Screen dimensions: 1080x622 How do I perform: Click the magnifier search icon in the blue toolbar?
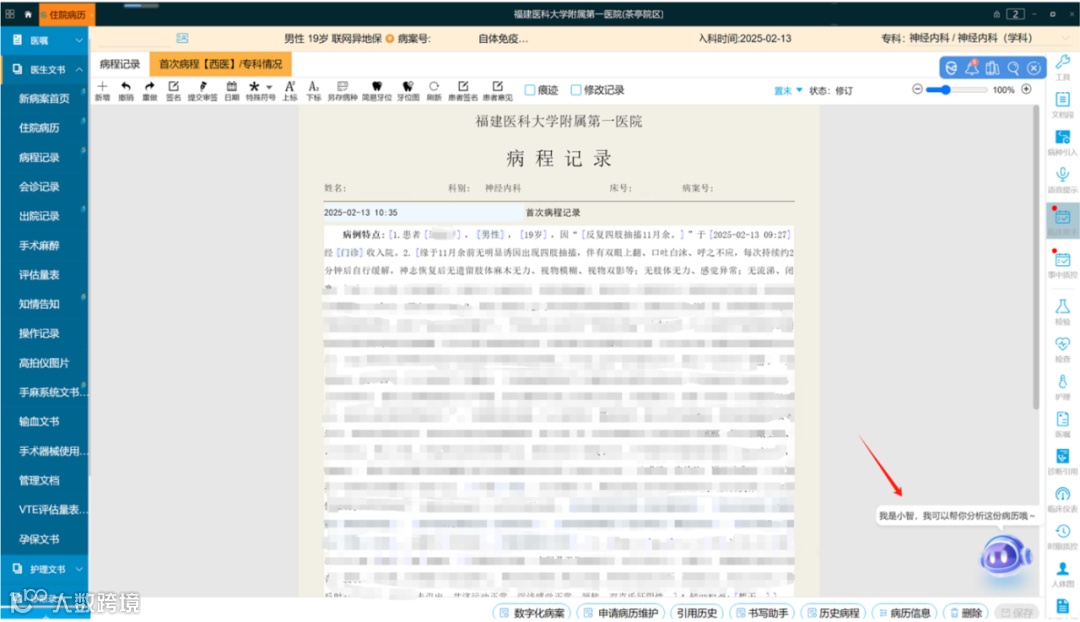[1013, 68]
